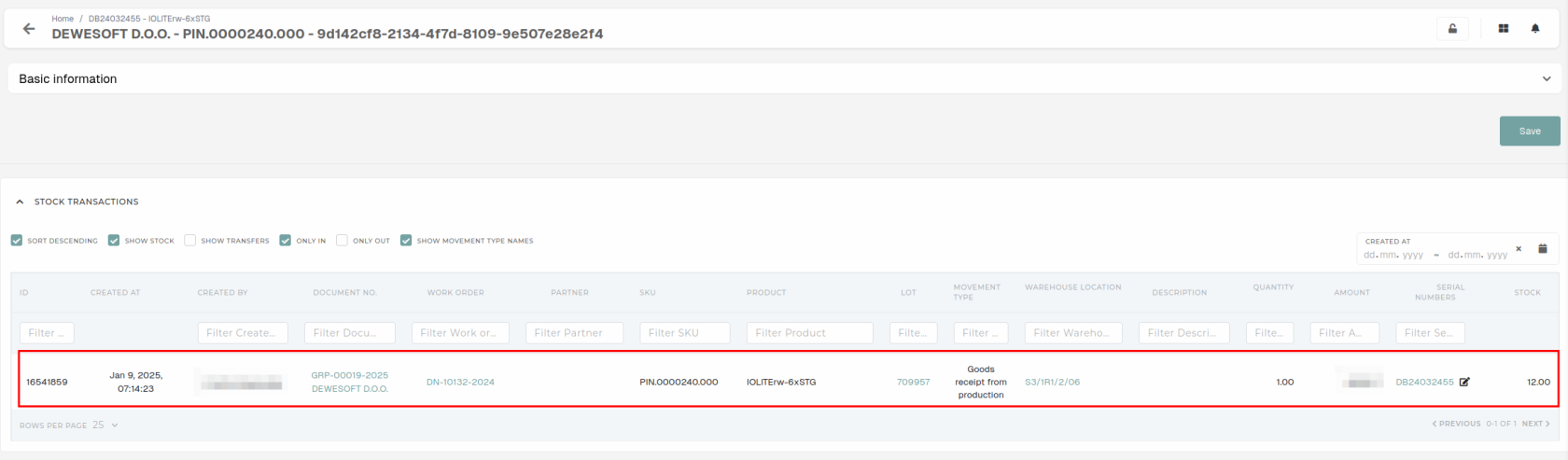
Task: Open lot 709957 link
Action: point(913,382)
